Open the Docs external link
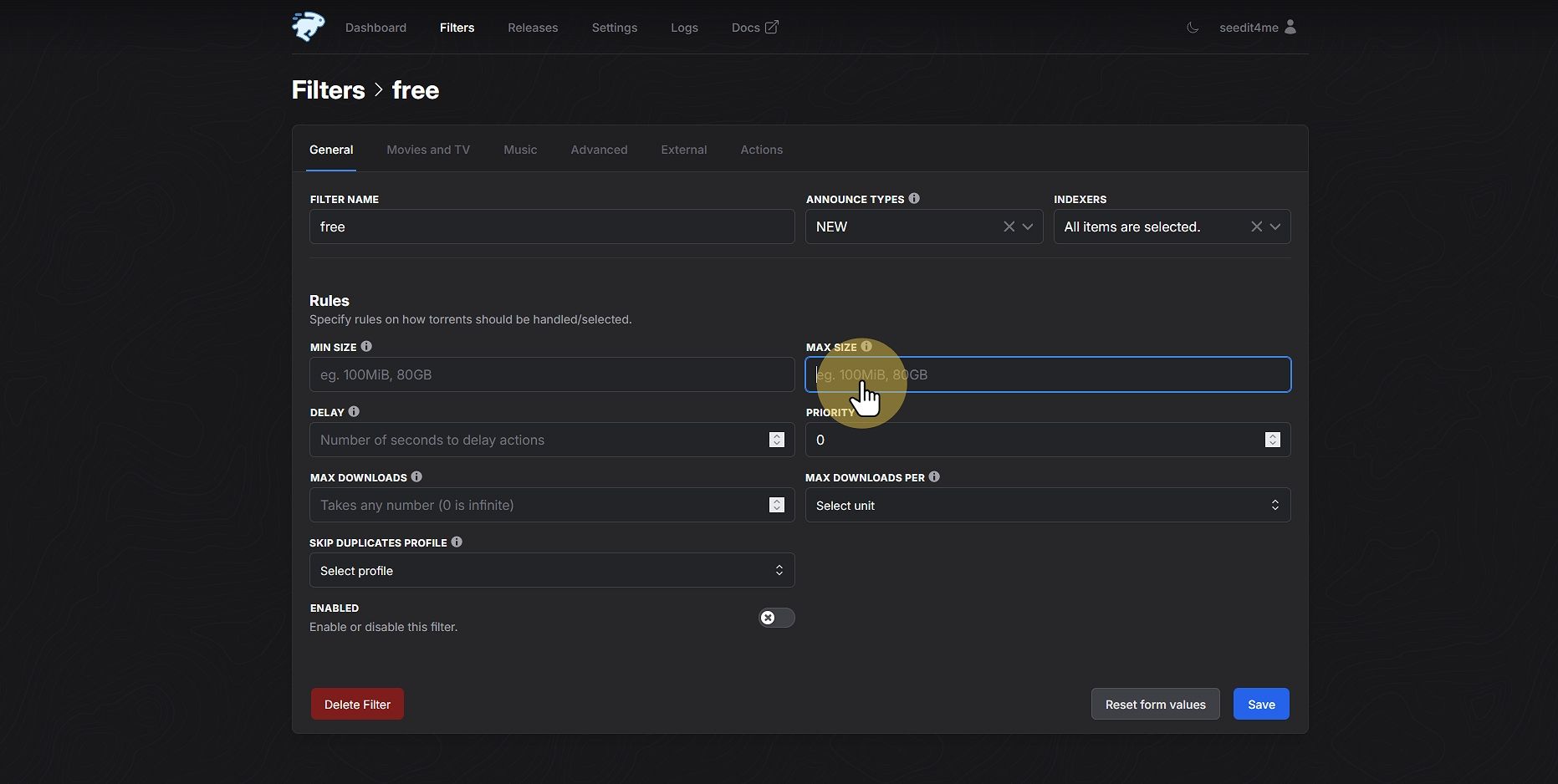The image size is (1558, 784). tap(754, 28)
